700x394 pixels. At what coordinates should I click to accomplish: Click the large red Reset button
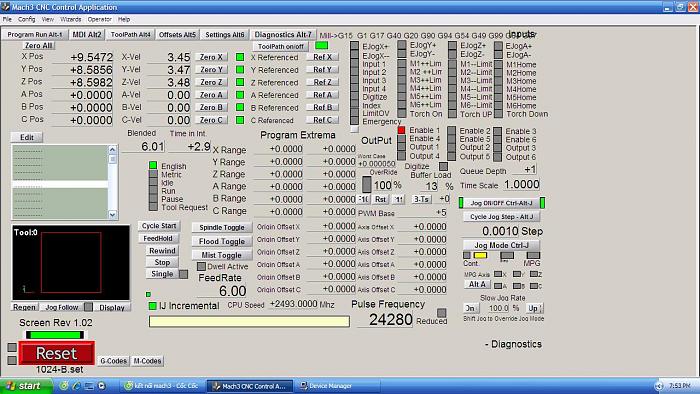(x=57, y=353)
